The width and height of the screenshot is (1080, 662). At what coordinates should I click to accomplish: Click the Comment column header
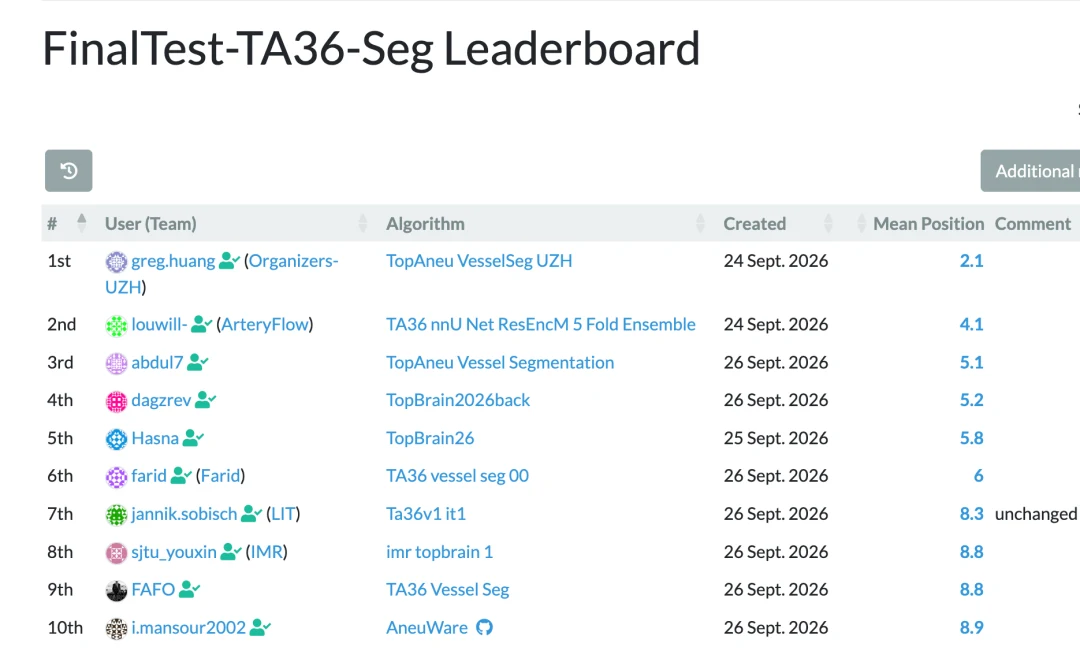click(1032, 223)
